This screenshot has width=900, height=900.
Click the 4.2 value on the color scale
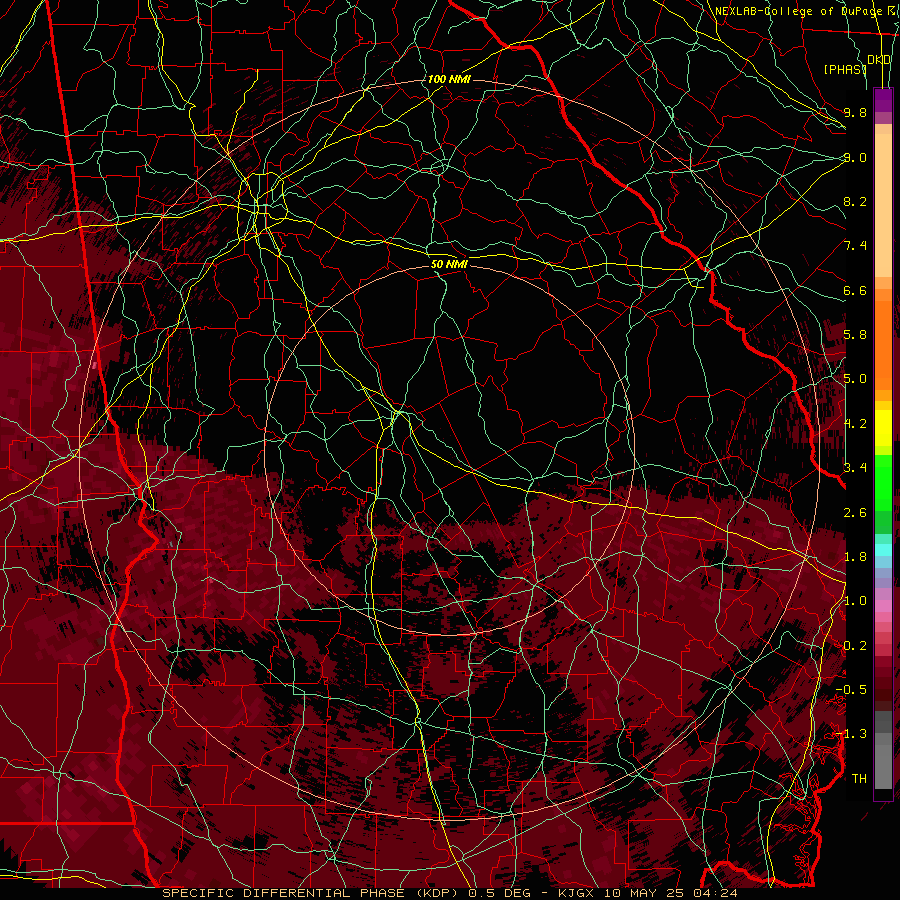(855, 424)
